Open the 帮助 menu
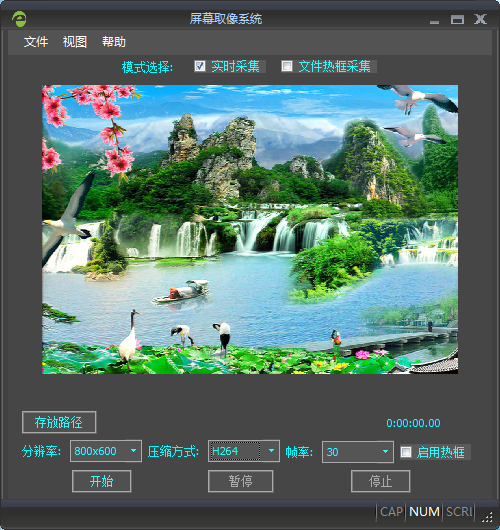Viewport: 500px width, 530px height. [114, 42]
